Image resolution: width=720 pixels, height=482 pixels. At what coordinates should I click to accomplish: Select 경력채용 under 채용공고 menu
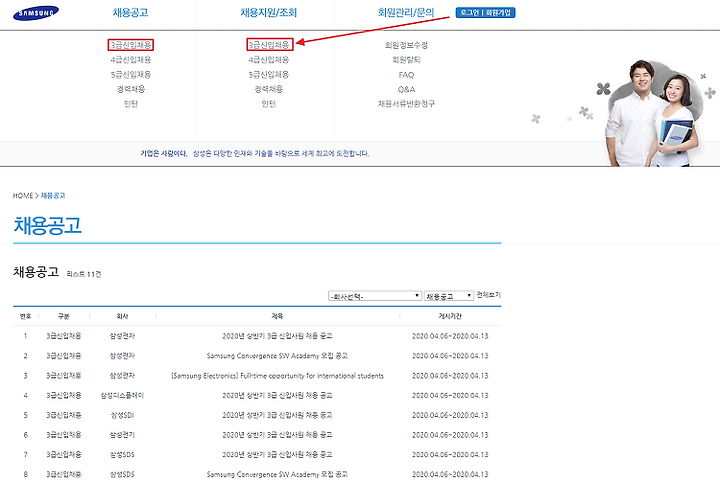(x=131, y=89)
